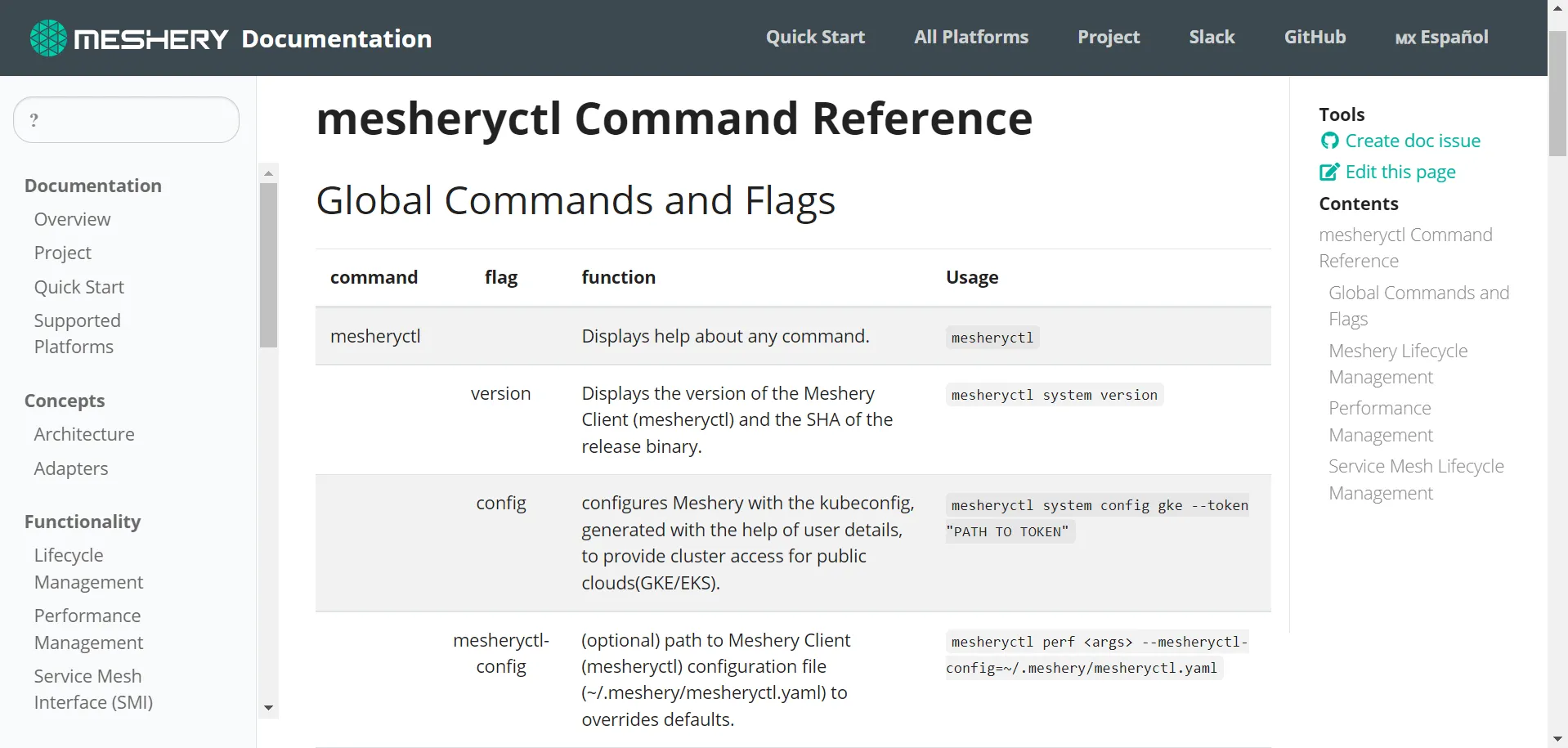
Task: Open the GitHub link in the navbar
Action: click(x=1314, y=37)
